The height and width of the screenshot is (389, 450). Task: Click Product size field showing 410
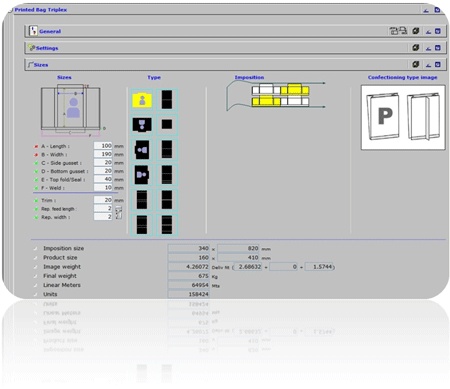[238, 258]
